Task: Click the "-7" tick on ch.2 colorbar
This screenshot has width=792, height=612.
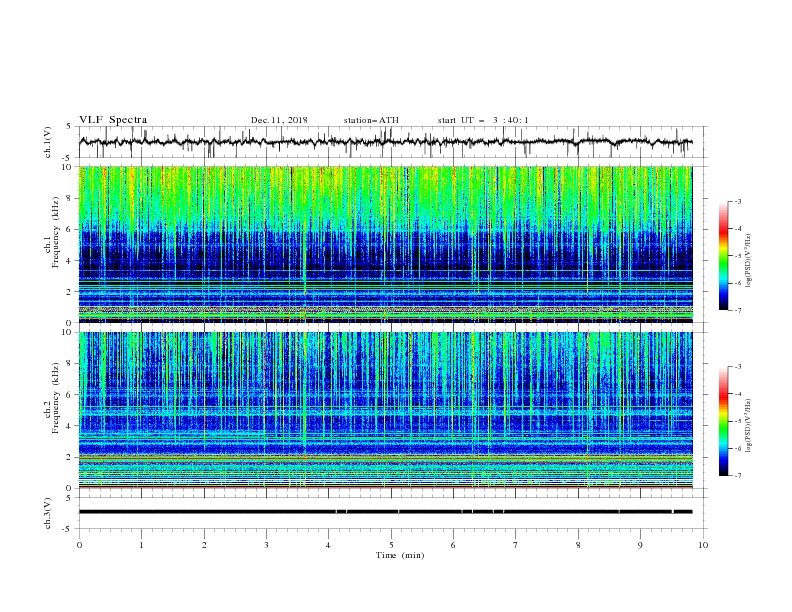Action: pyautogui.click(x=738, y=475)
